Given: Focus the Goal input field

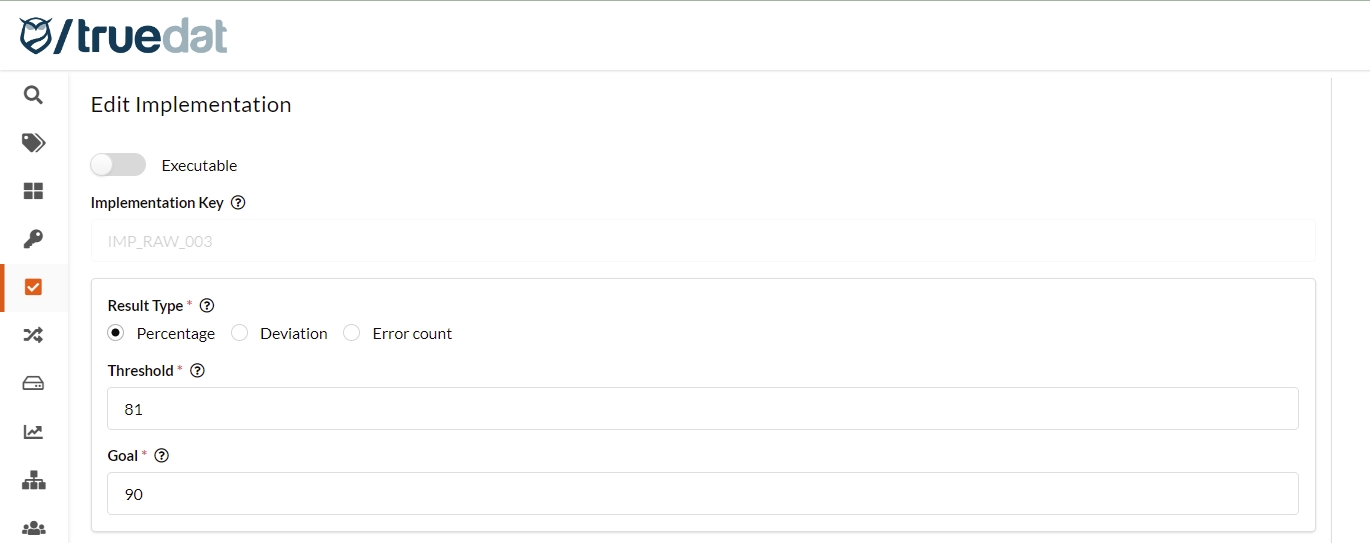Looking at the screenshot, I should coord(702,494).
